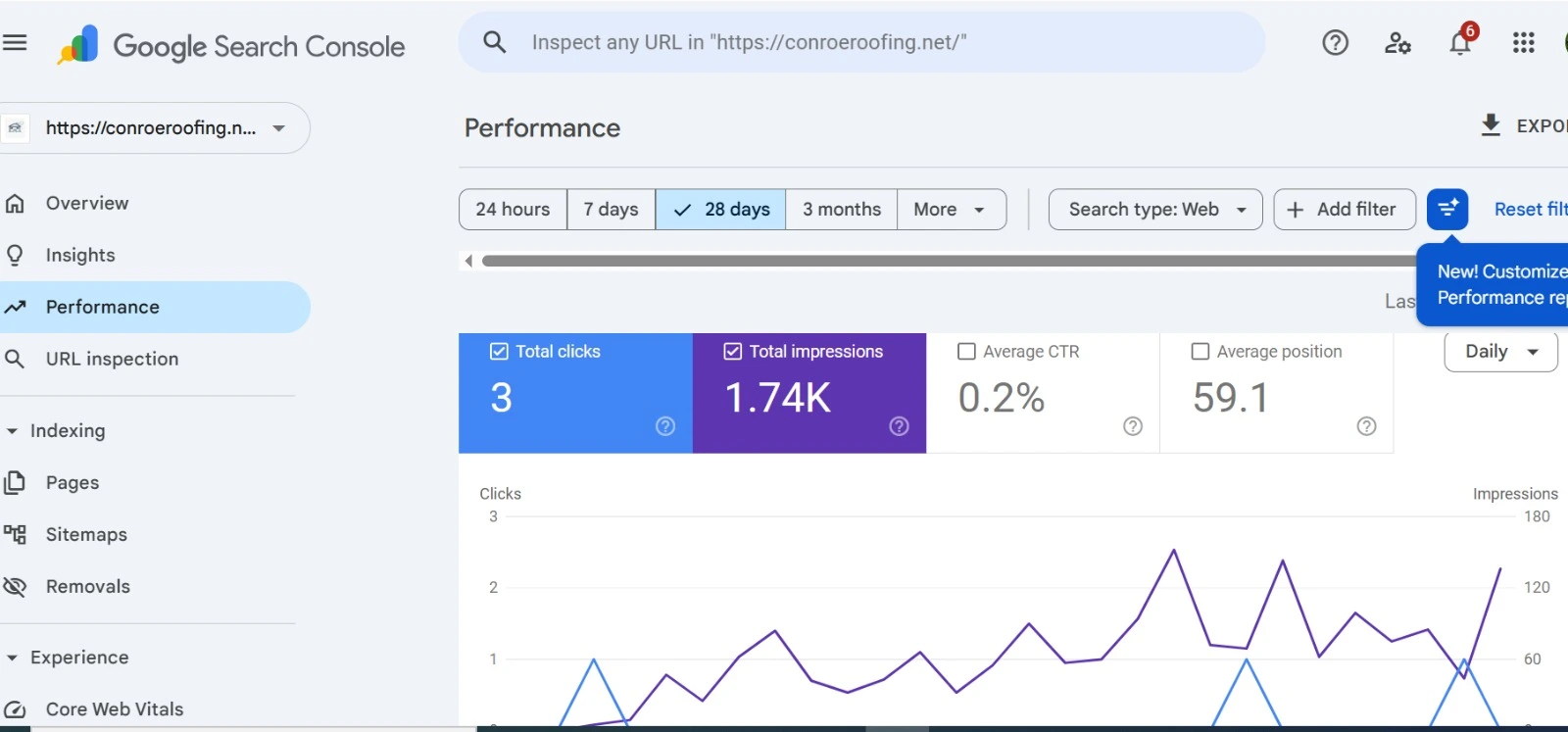This screenshot has width=1568, height=732.
Task: Open the Daily granularity dropdown
Action: pos(1500,352)
